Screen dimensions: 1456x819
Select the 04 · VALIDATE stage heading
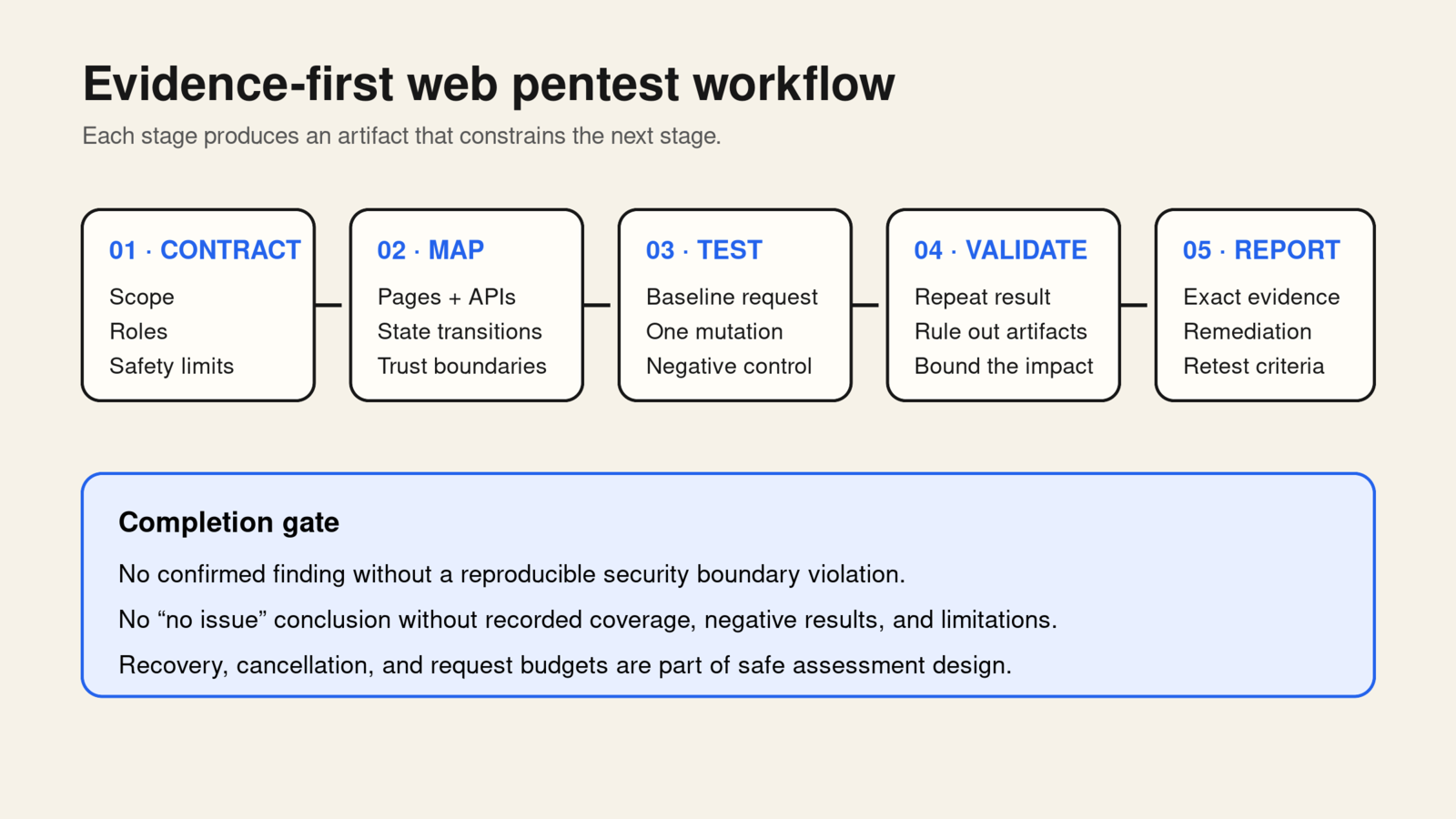[1001, 250]
